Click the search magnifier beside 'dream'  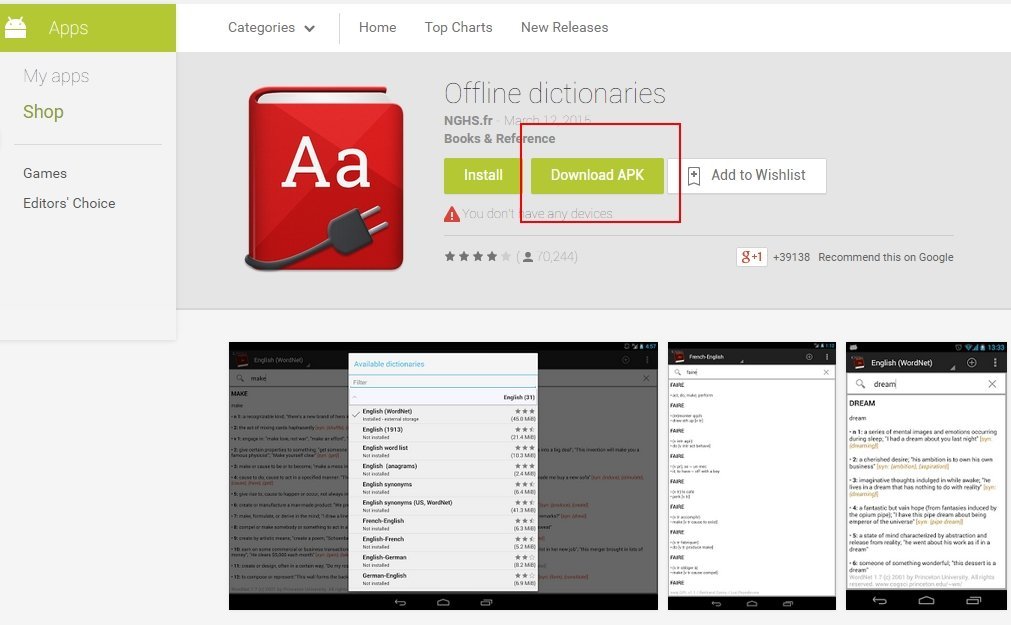pyautogui.click(x=860, y=384)
